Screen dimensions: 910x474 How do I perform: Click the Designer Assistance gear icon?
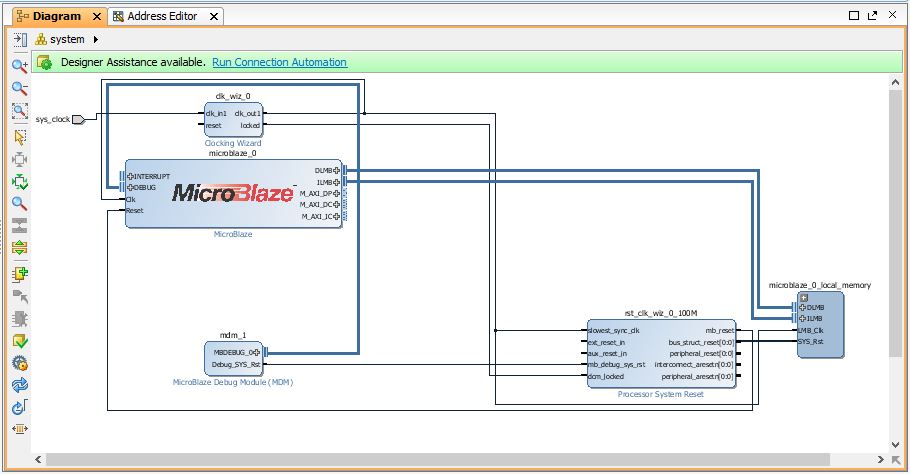[45, 62]
